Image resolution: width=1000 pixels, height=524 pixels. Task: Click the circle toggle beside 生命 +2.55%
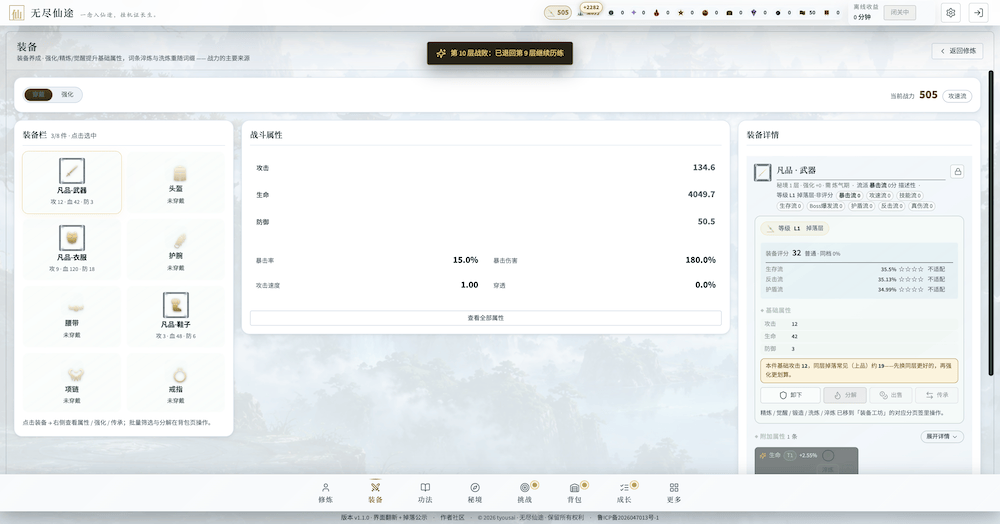[828, 455]
